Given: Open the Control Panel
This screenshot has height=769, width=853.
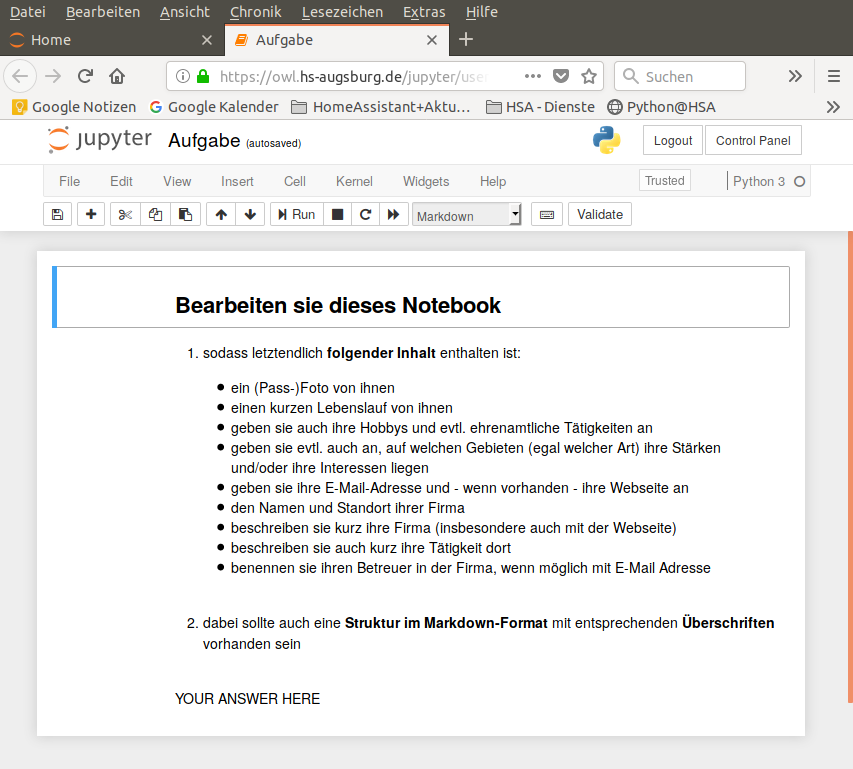Looking at the screenshot, I should tap(753, 140).
